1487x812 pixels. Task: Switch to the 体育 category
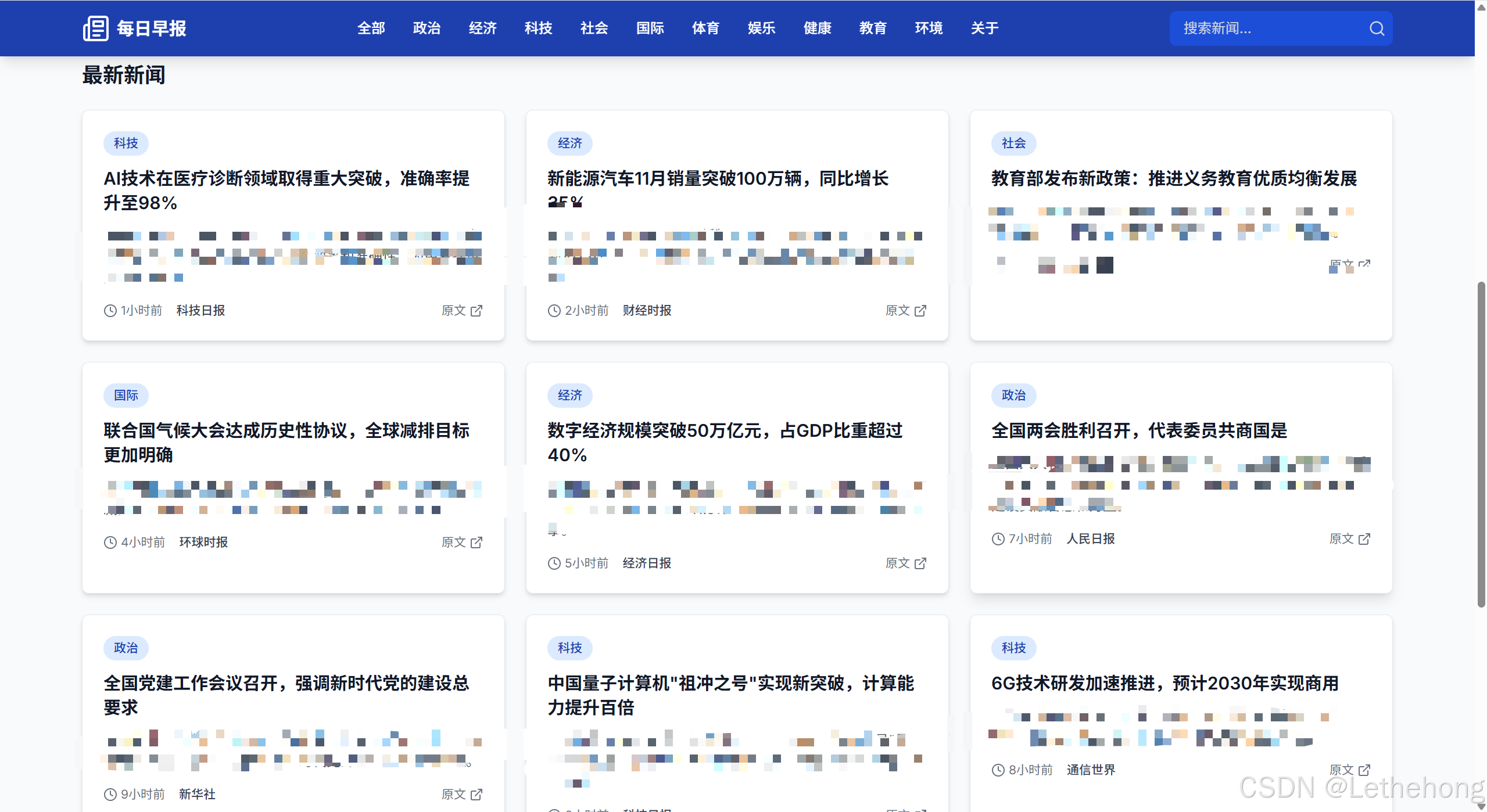click(x=705, y=28)
